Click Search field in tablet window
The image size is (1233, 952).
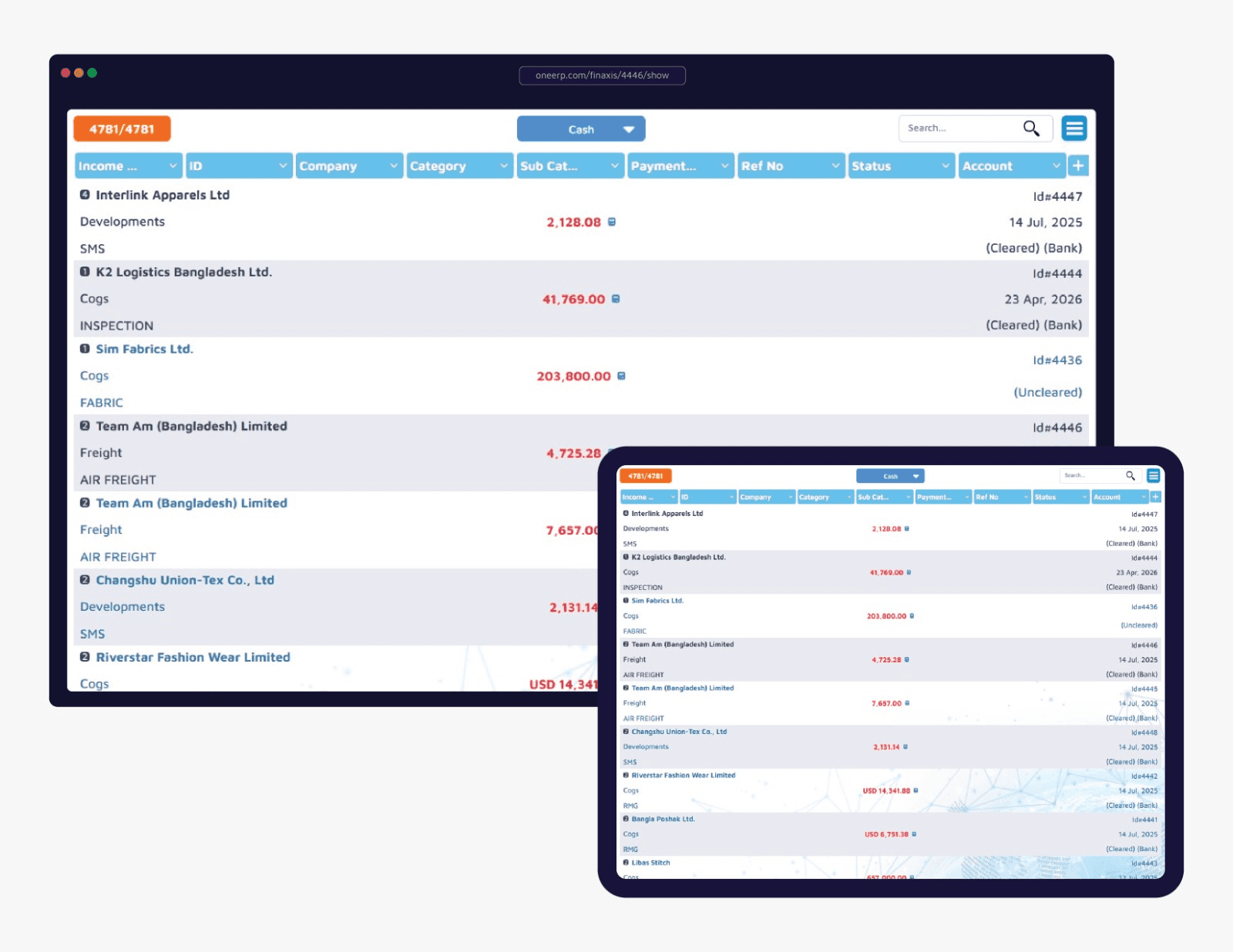click(1100, 476)
